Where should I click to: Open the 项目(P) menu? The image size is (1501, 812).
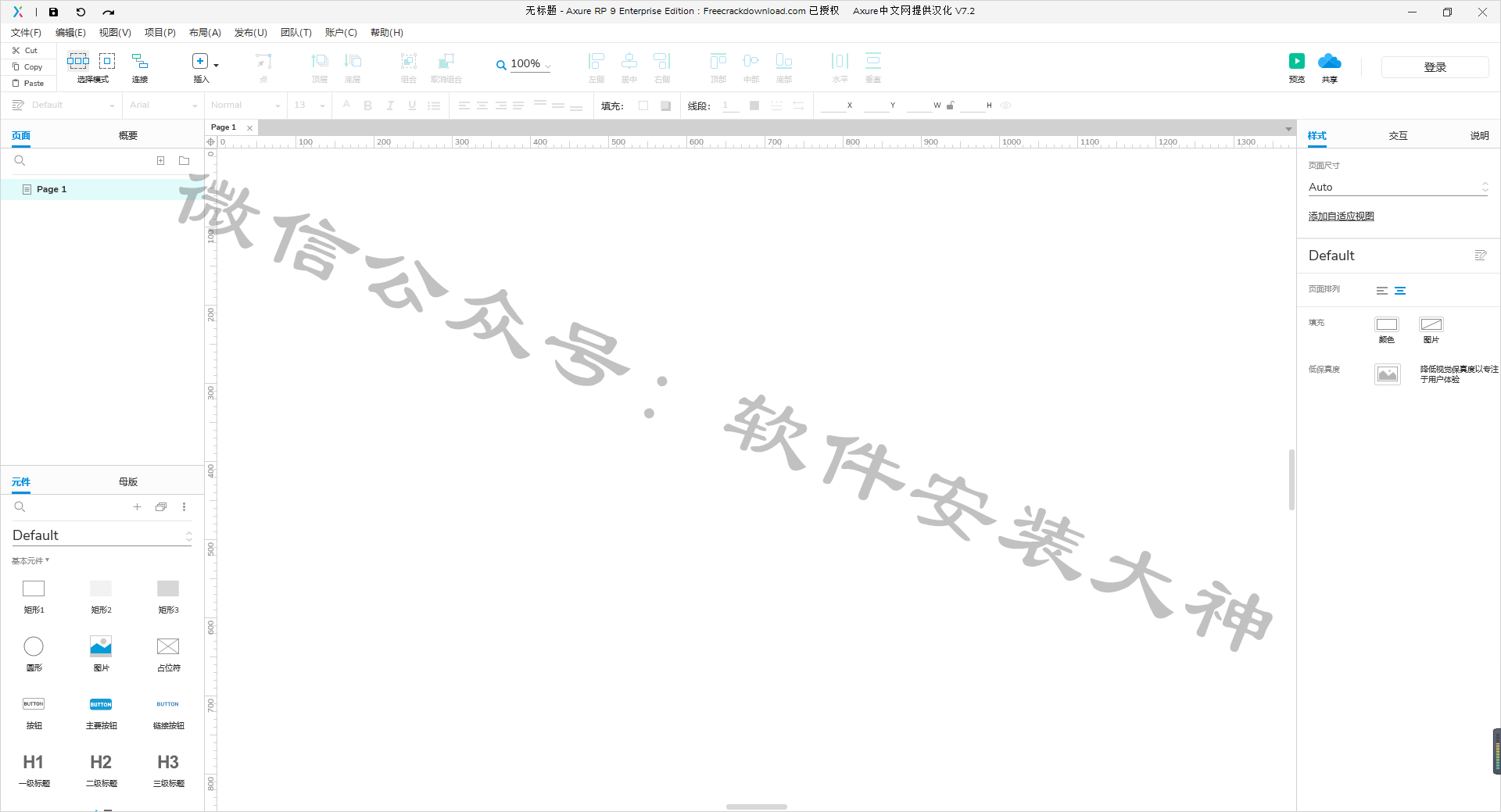tap(160, 33)
